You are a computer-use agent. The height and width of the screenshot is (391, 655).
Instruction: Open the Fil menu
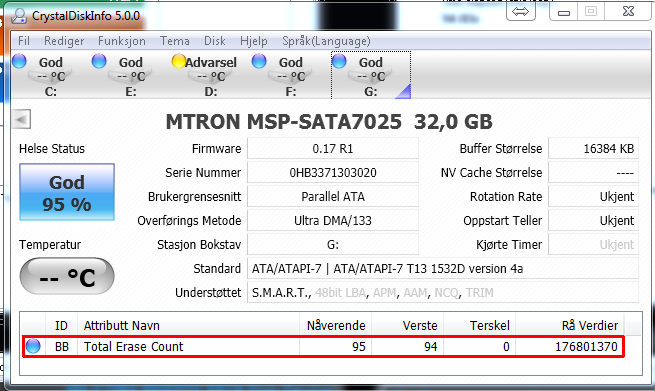click(24, 41)
